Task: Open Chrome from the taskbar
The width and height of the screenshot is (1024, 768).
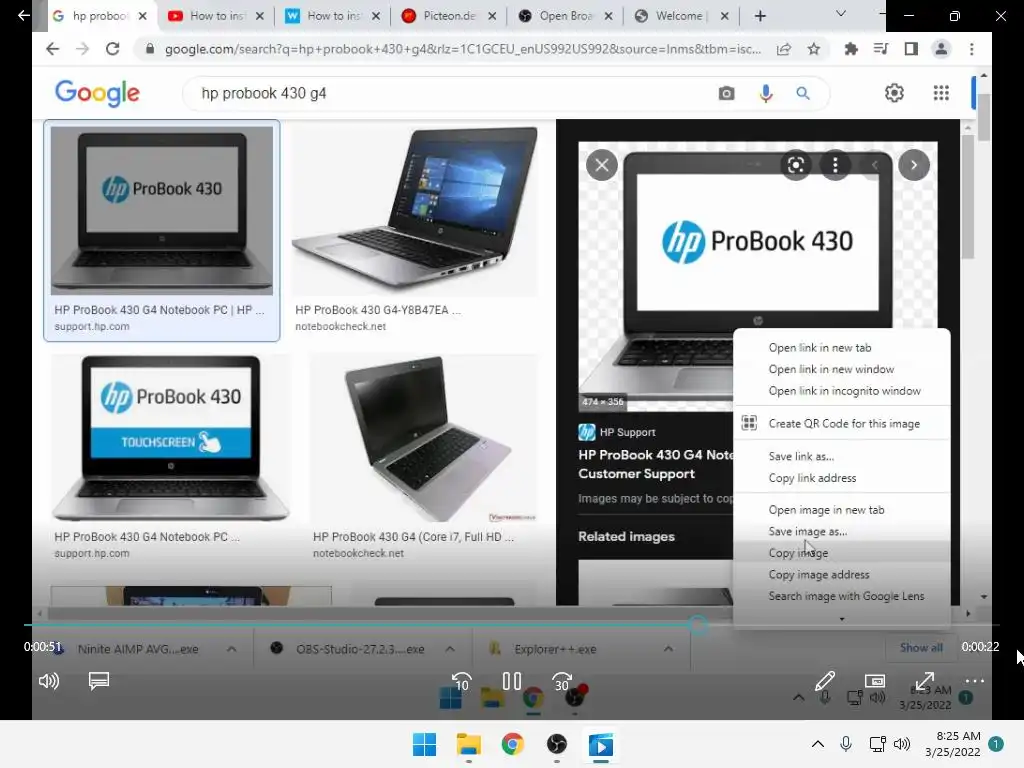Action: pyautogui.click(x=513, y=744)
